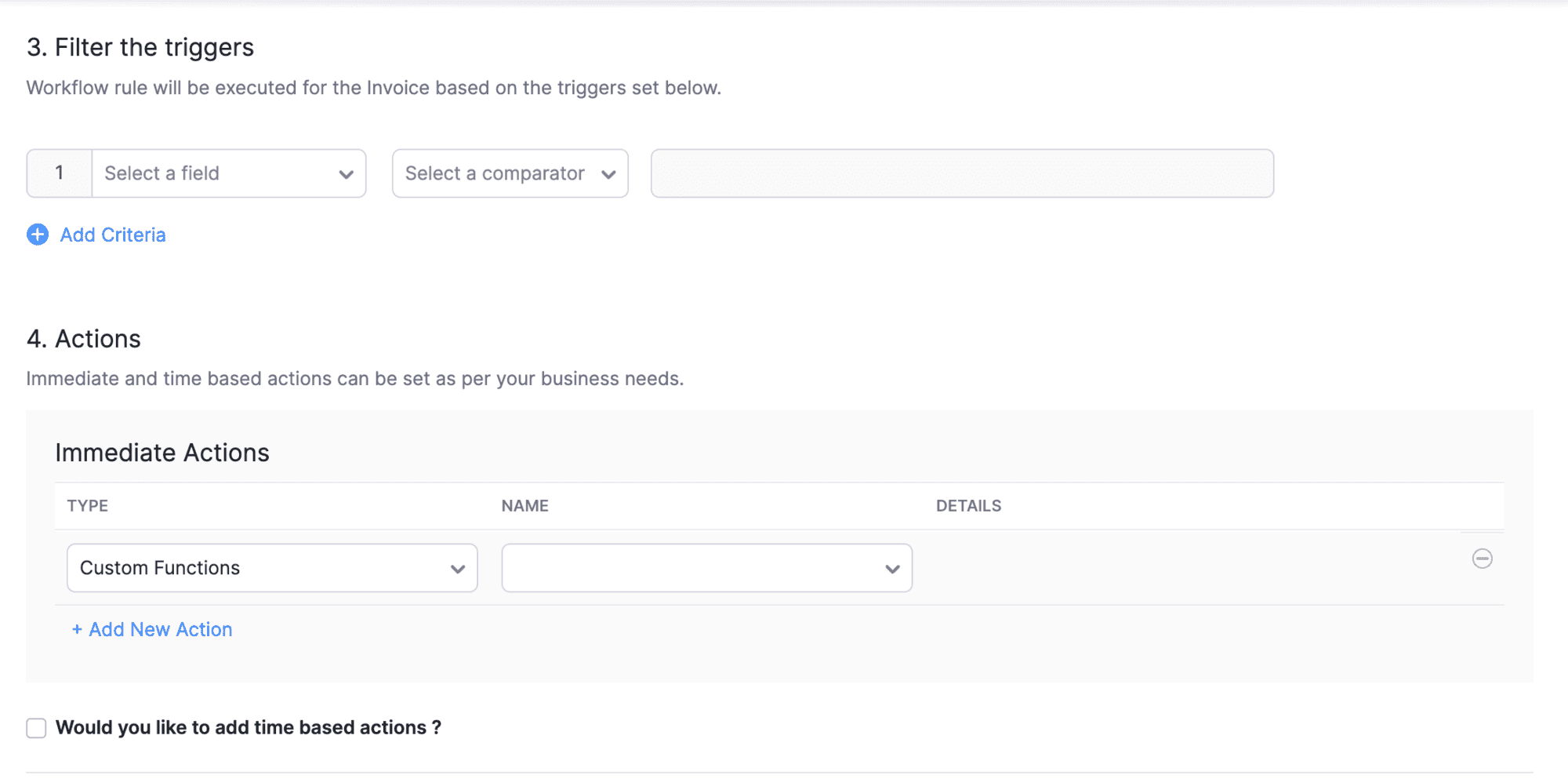Open the Select a field dropdown
1568x779 pixels.
pos(220,173)
